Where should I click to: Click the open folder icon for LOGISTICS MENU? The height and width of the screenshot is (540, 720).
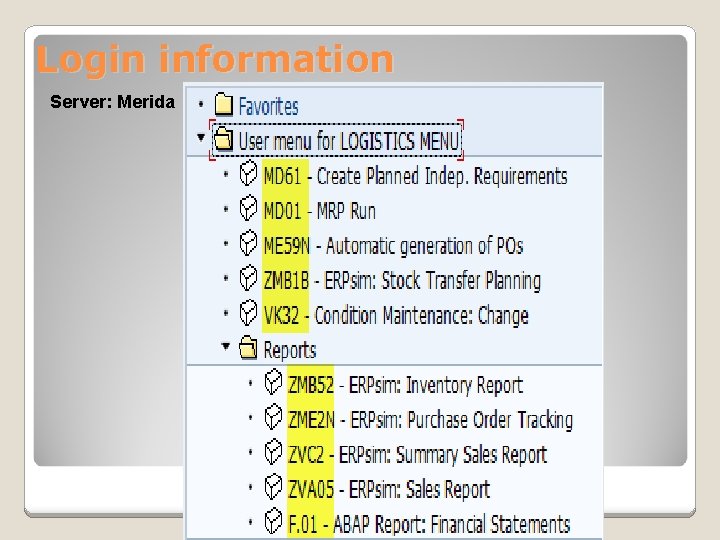click(224, 139)
